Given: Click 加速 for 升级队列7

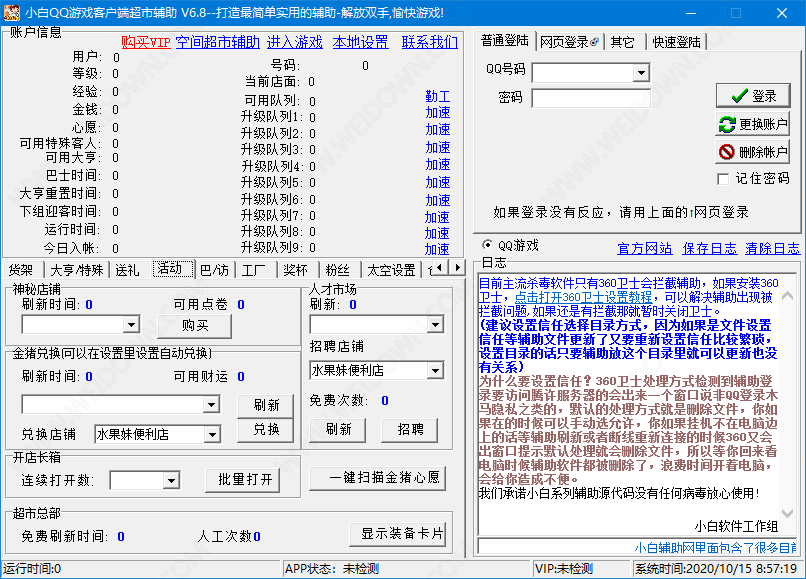Looking at the screenshot, I should point(437,218).
